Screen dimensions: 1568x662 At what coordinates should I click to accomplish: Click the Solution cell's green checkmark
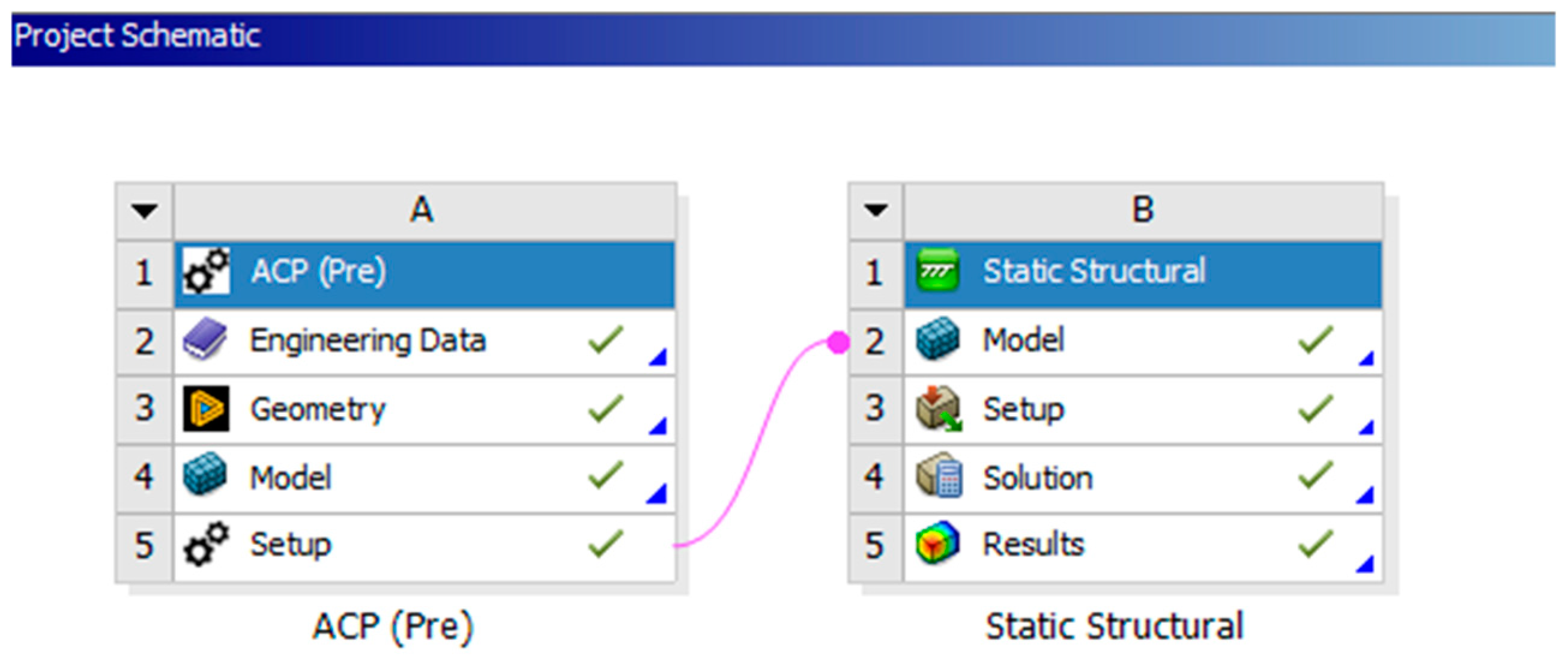[x=1315, y=476]
